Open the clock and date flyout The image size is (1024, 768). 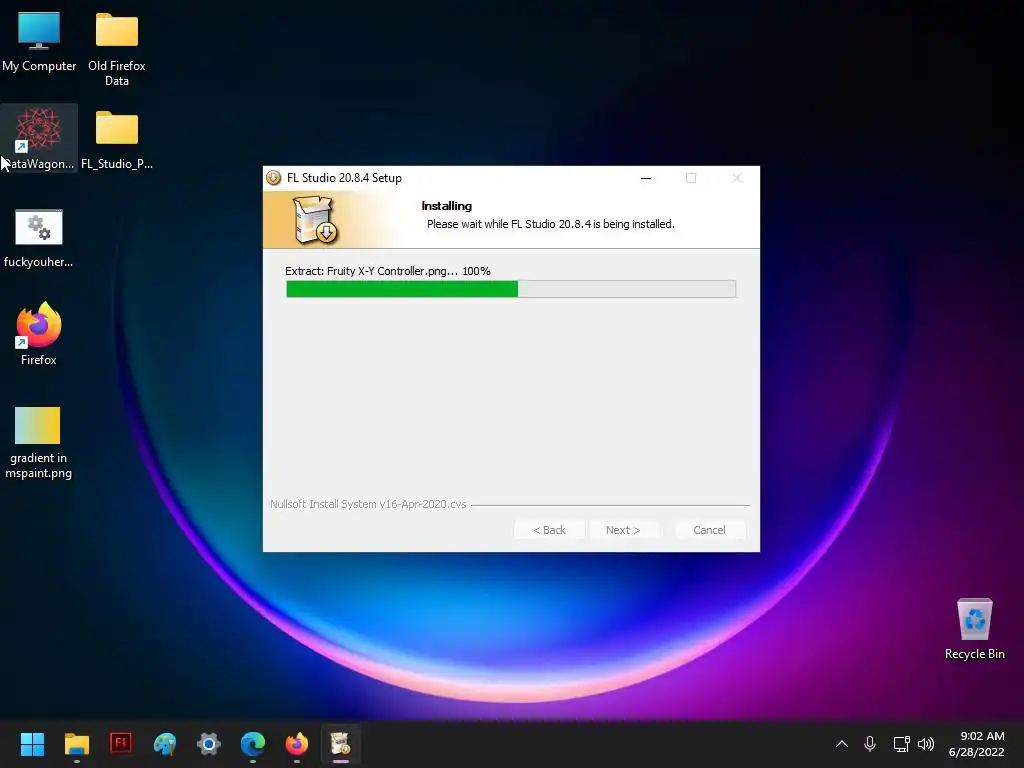(976, 744)
